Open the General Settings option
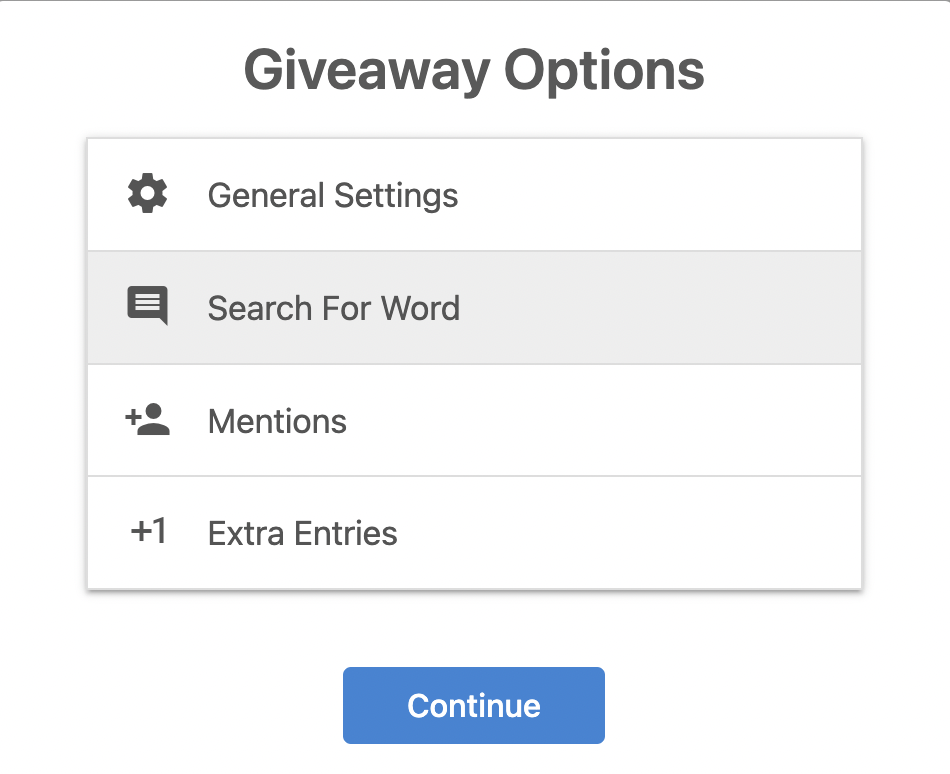The image size is (950, 774). (x=474, y=195)
